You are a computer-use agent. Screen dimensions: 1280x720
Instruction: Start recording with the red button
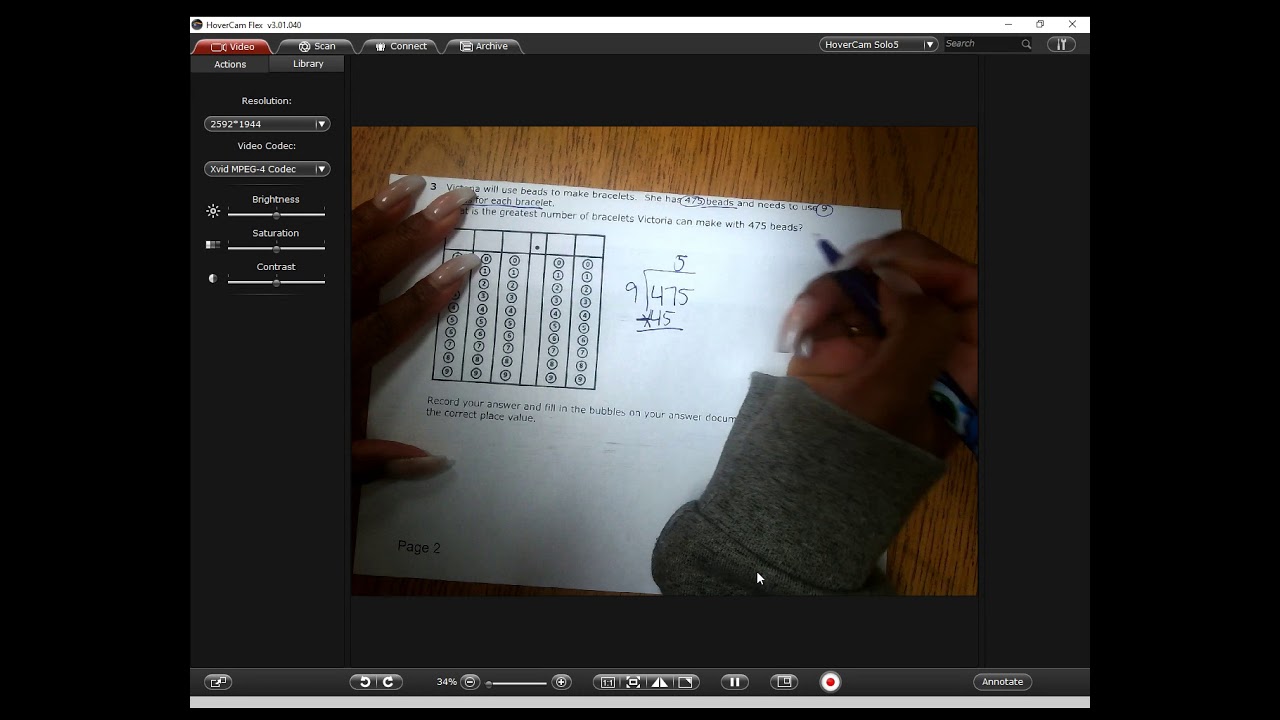pyautogui.click(x=830, y=682)
